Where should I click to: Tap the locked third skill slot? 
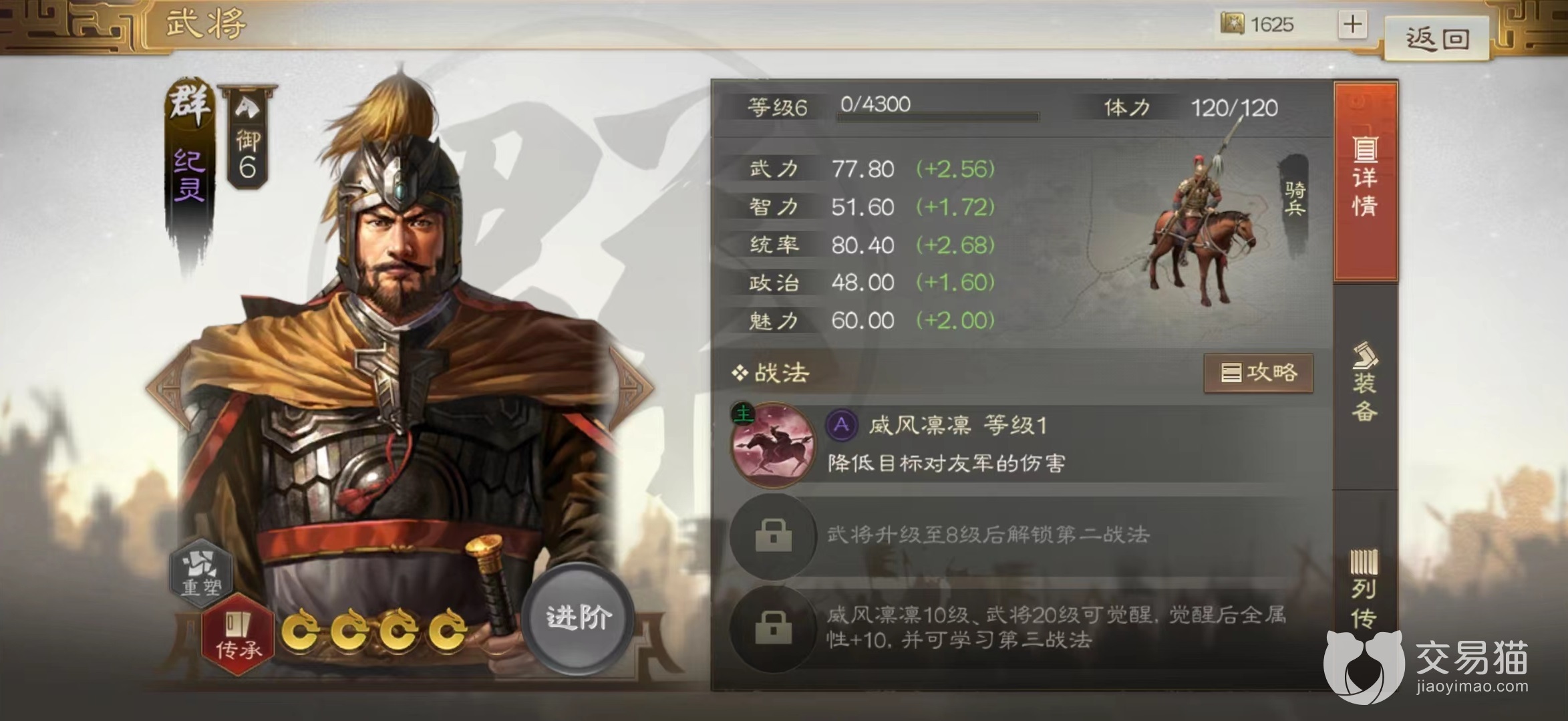coord(774,628)
